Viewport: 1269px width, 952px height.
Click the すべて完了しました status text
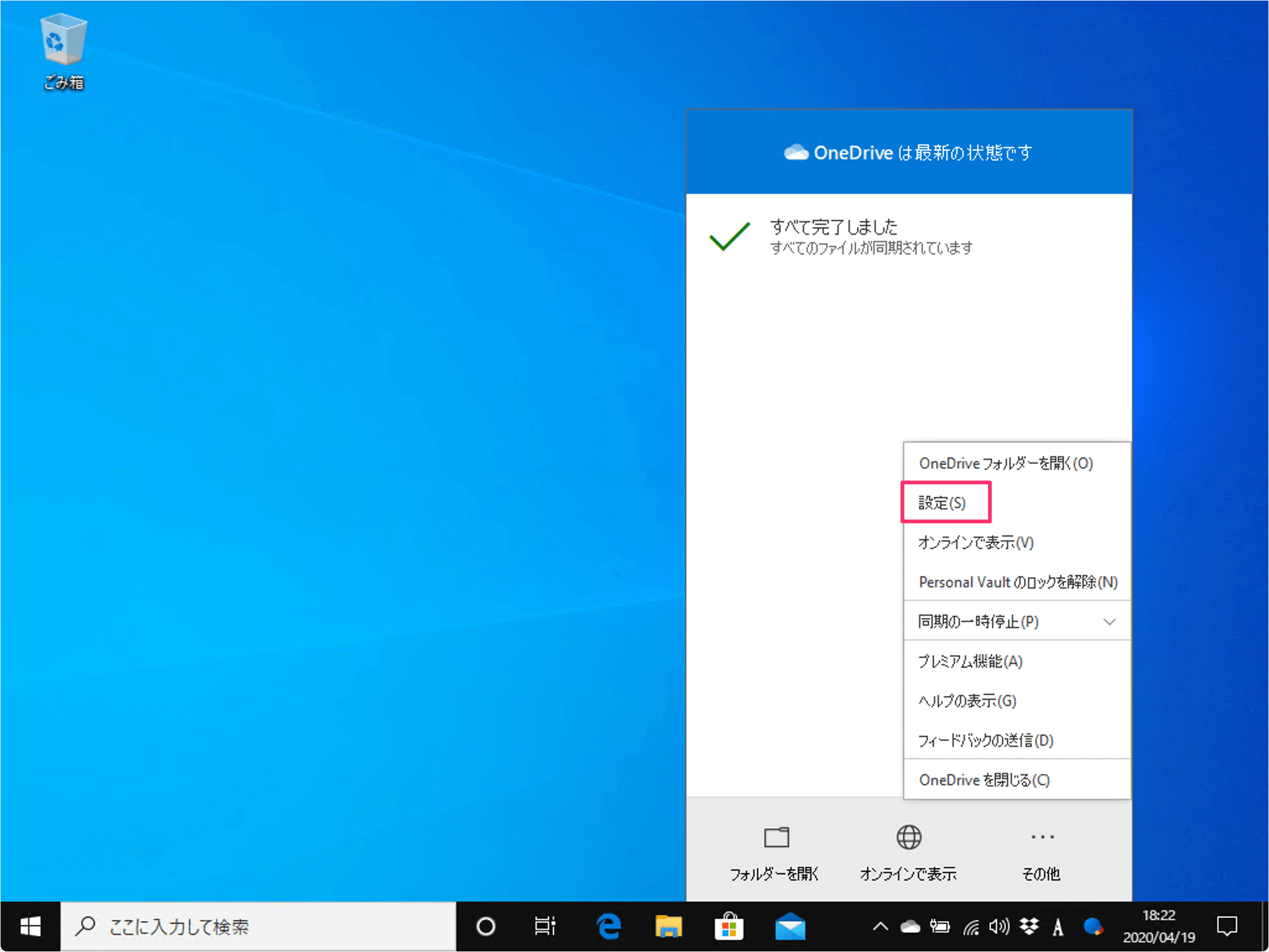coord(833,227)
